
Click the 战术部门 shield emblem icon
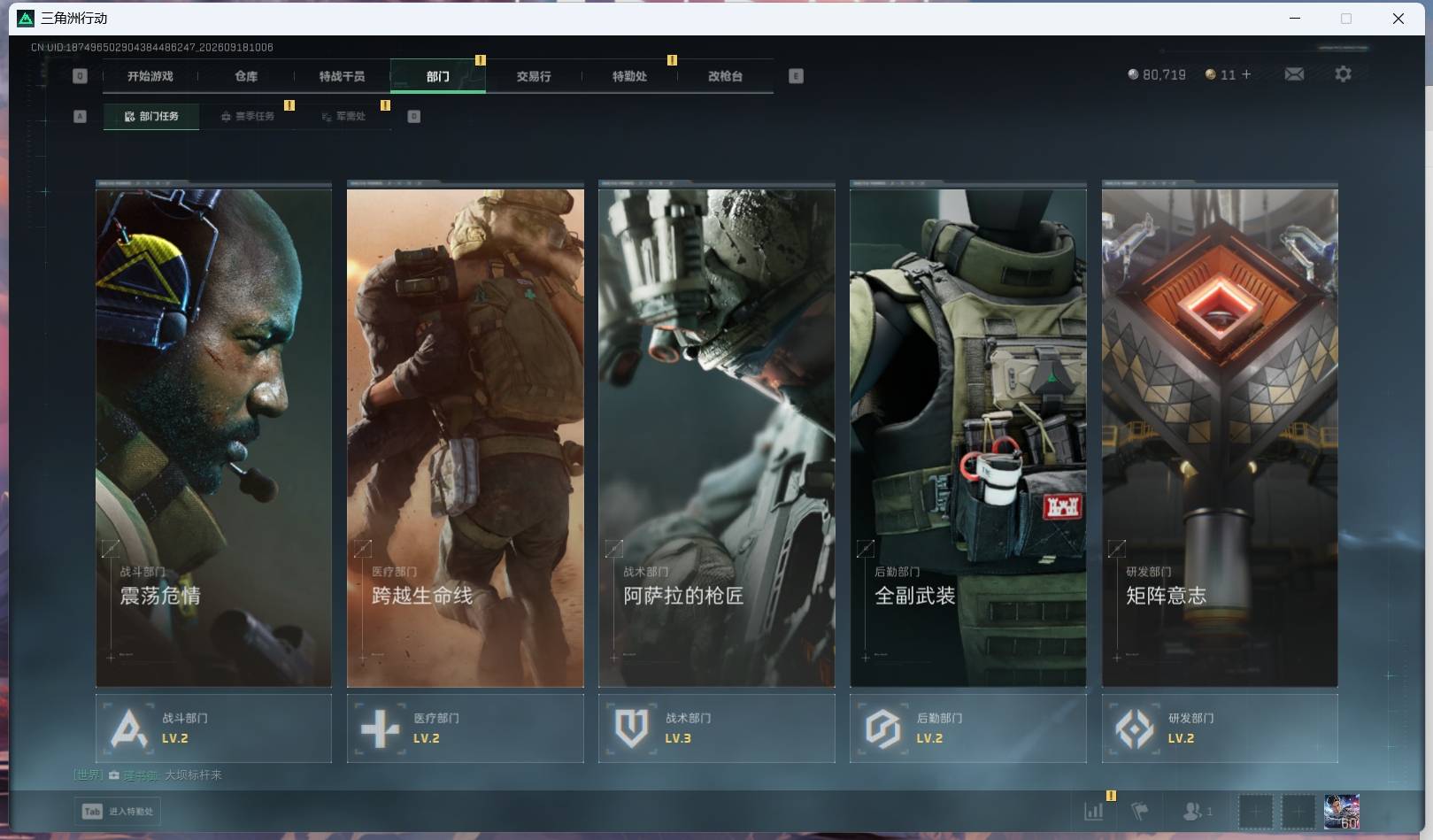631,728
